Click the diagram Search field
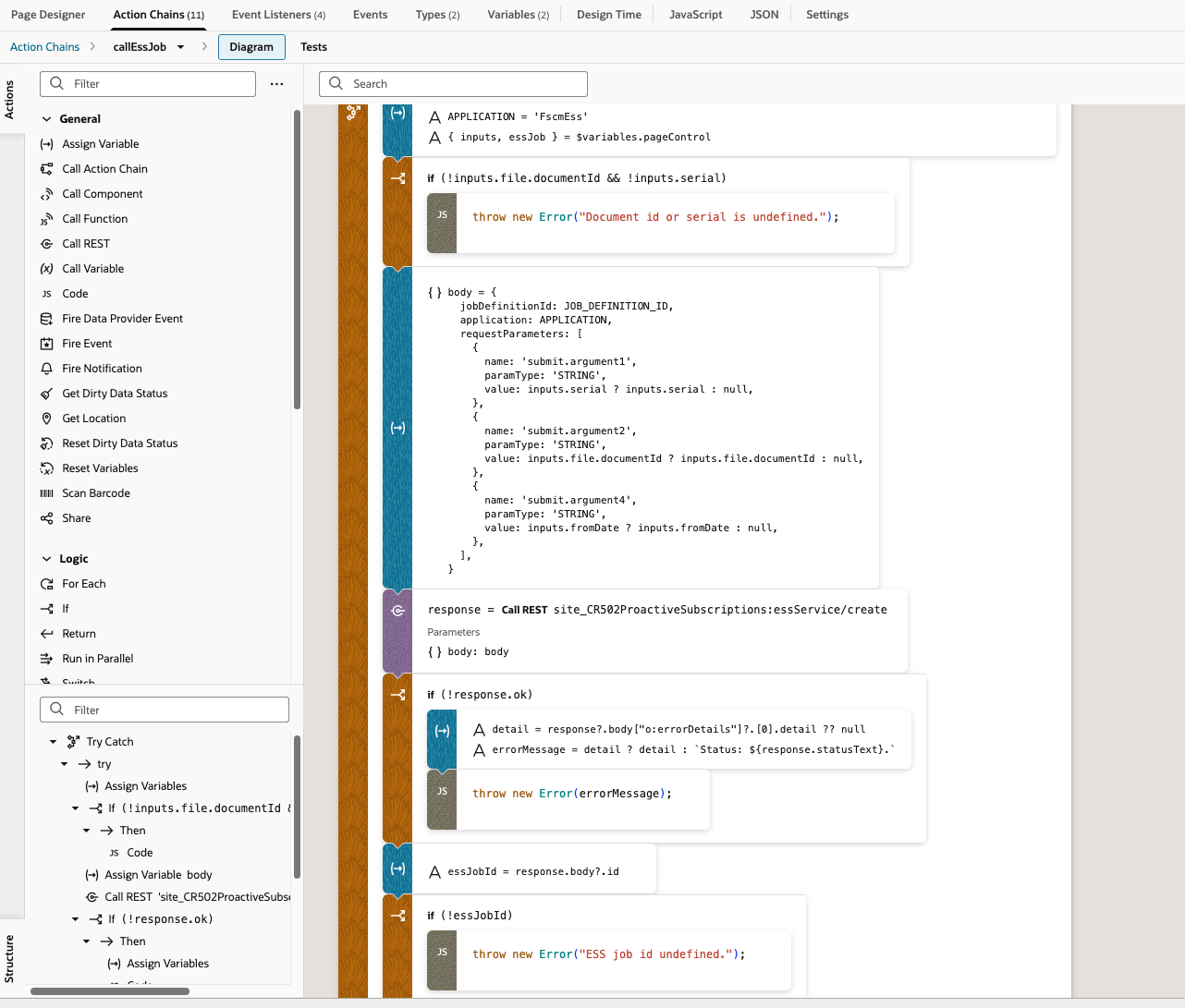This screenshot has height=1008, width=1185. 453,84
